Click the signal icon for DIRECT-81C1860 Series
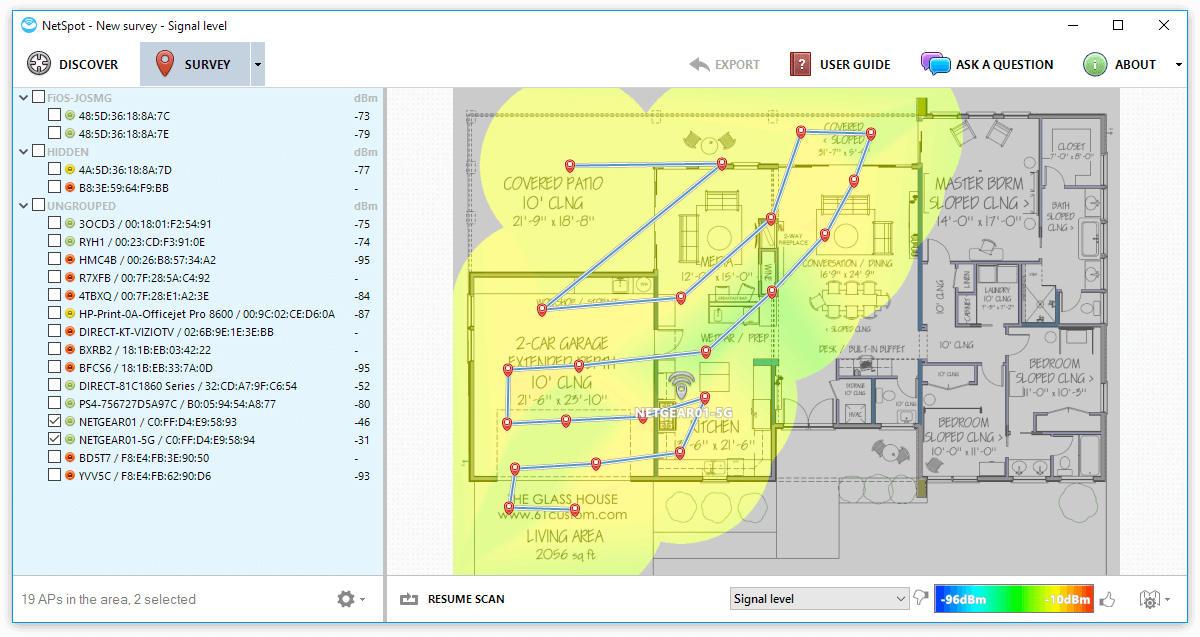Image resolution: width=1200 pixels, height=637 pixels. click(70, 386)
